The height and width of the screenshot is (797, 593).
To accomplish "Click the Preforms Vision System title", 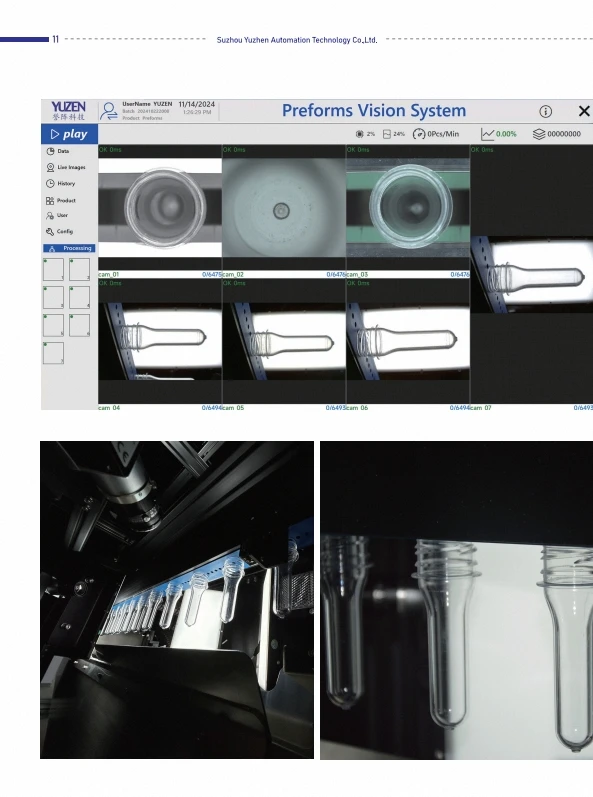I will (x=374, y=110).
